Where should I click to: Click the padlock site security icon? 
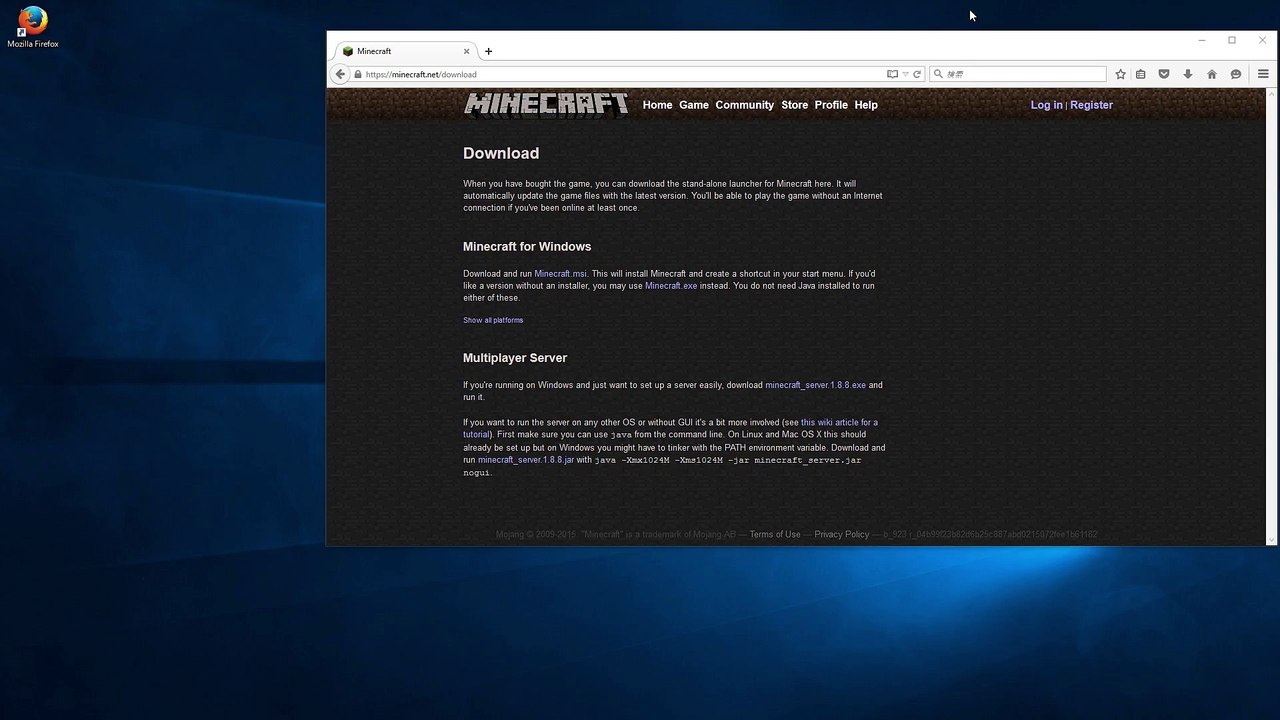357,74
